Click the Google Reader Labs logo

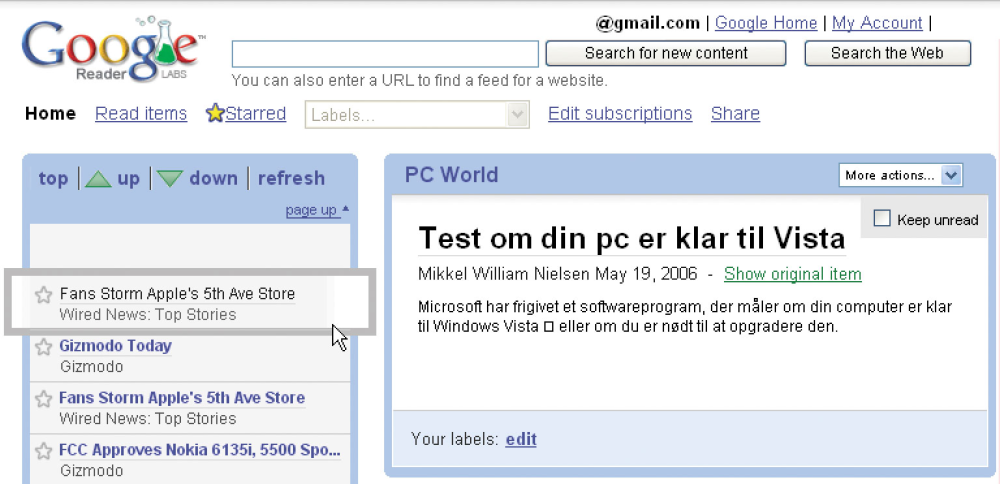pyautogui.click(x=112, y=52)
